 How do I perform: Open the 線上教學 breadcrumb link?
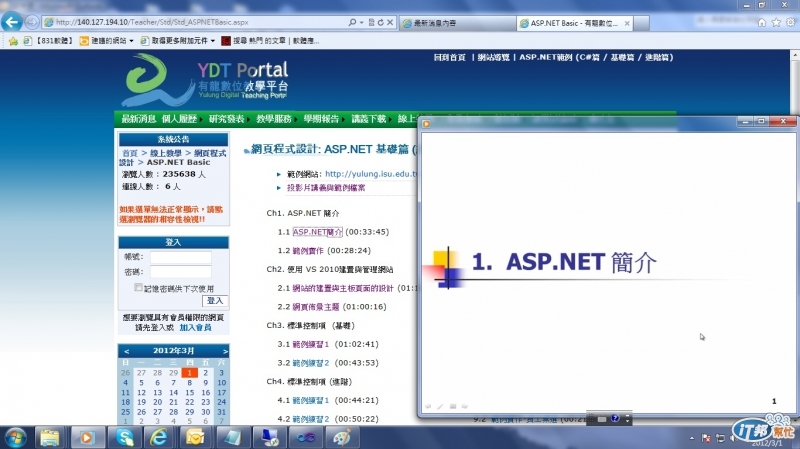pyautogui.click(x=166, y=153)
